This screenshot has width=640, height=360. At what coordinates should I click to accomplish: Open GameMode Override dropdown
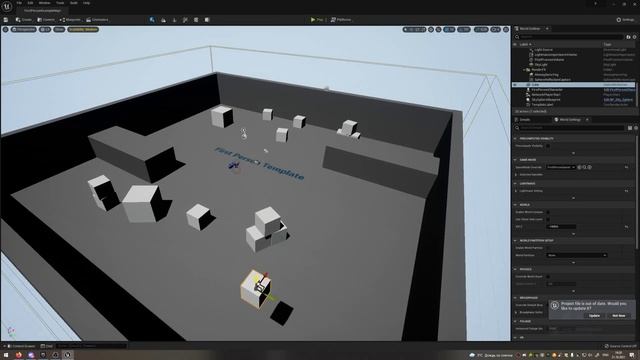point(561,167)
